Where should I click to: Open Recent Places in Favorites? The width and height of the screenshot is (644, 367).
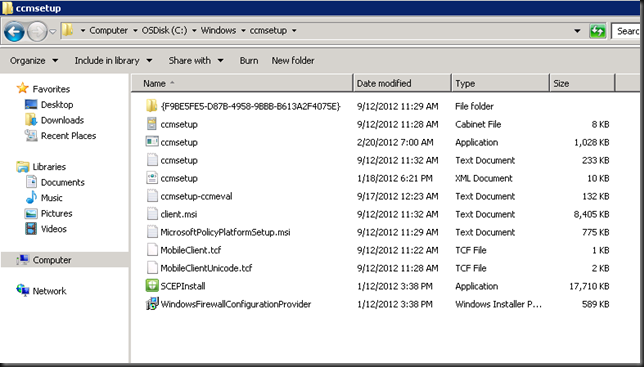pyautogui.click(x=68, y=136)
